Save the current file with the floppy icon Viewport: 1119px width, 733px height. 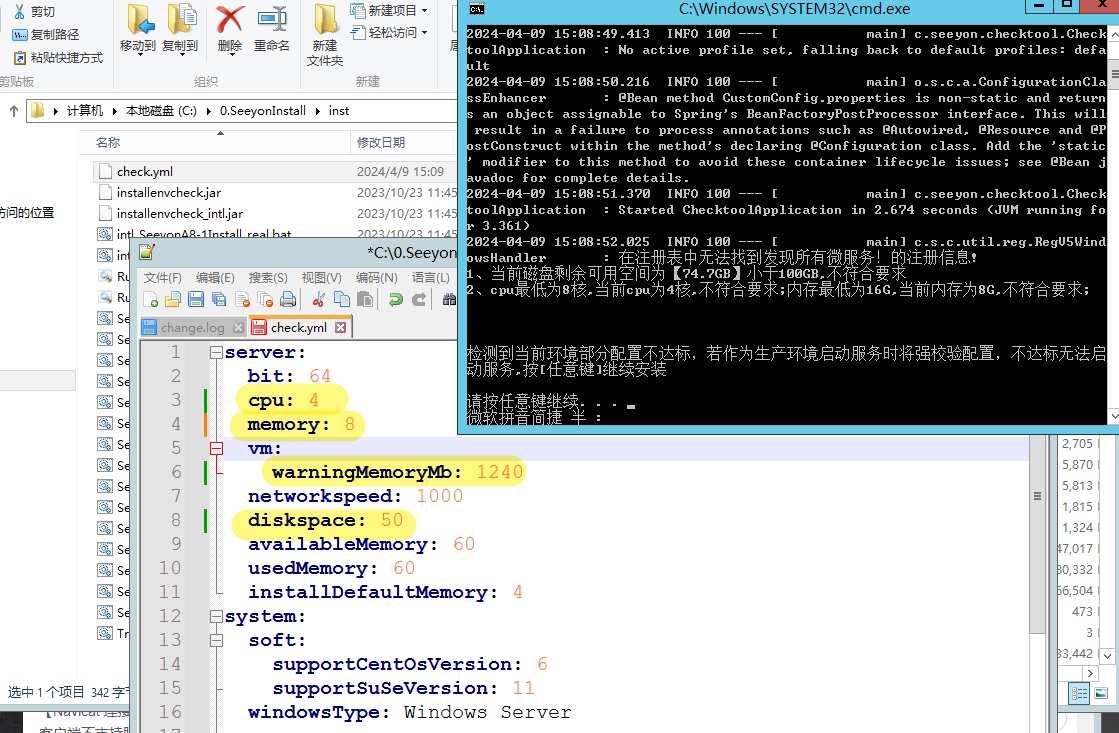196,300
